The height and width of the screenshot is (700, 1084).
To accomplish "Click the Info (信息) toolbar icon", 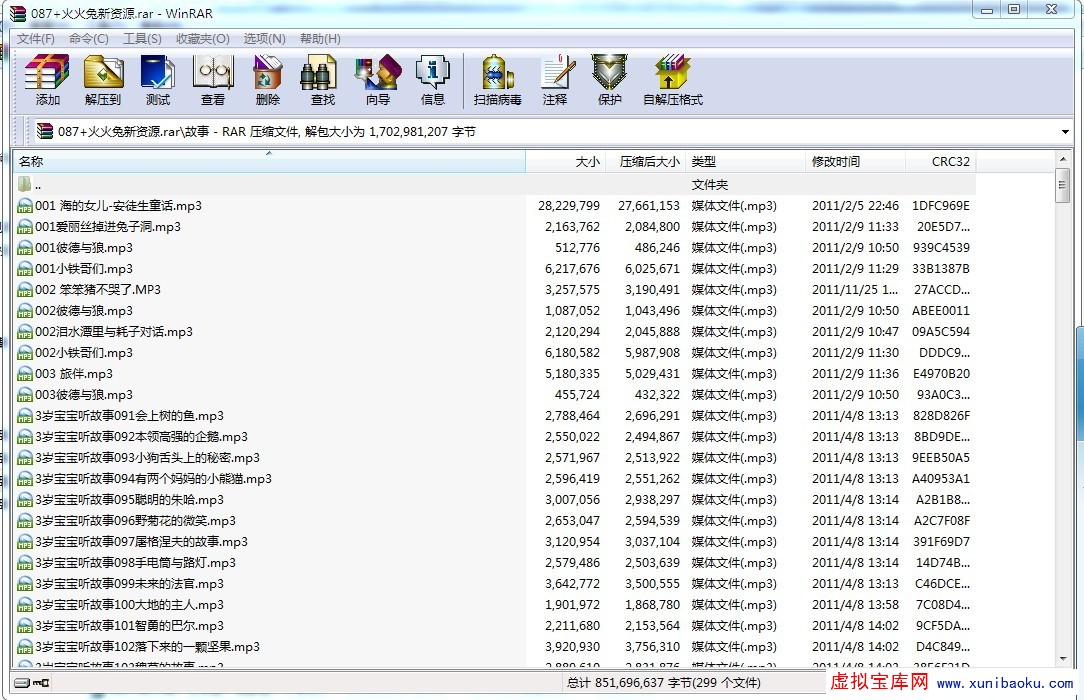I will (433, 80).
